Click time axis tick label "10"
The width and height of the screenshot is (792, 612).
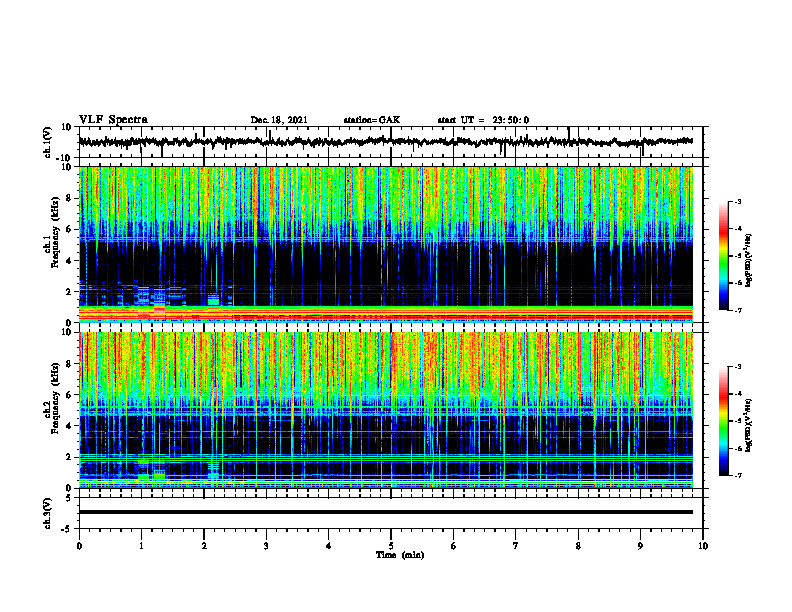(703, 546)
